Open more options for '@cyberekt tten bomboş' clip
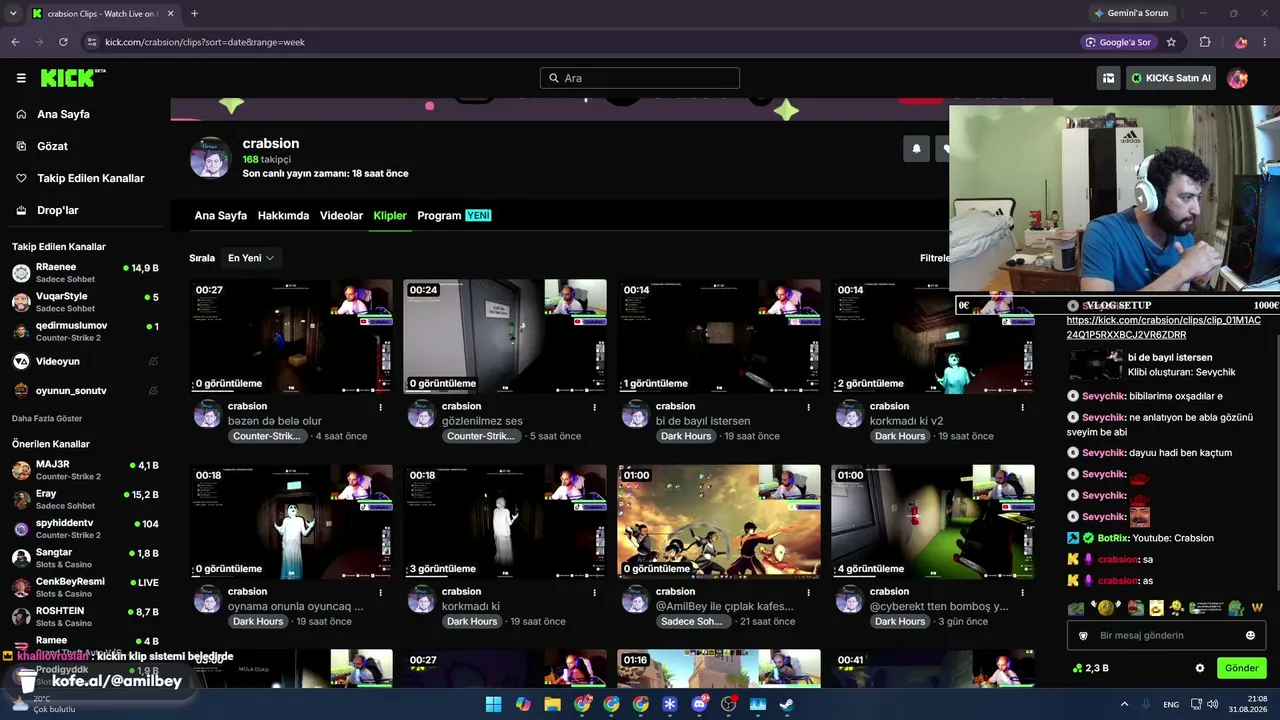 coord(1023,592)
